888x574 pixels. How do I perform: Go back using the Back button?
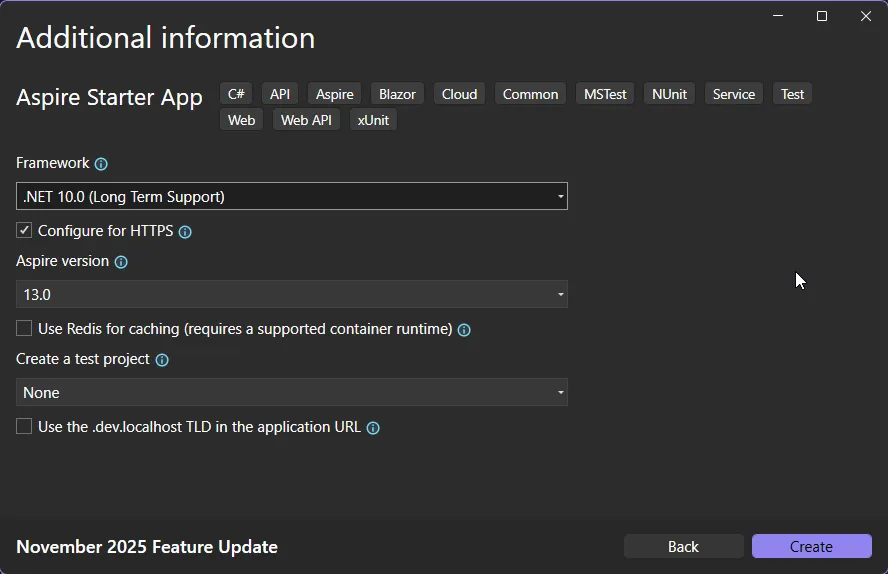tap(683, 546)
